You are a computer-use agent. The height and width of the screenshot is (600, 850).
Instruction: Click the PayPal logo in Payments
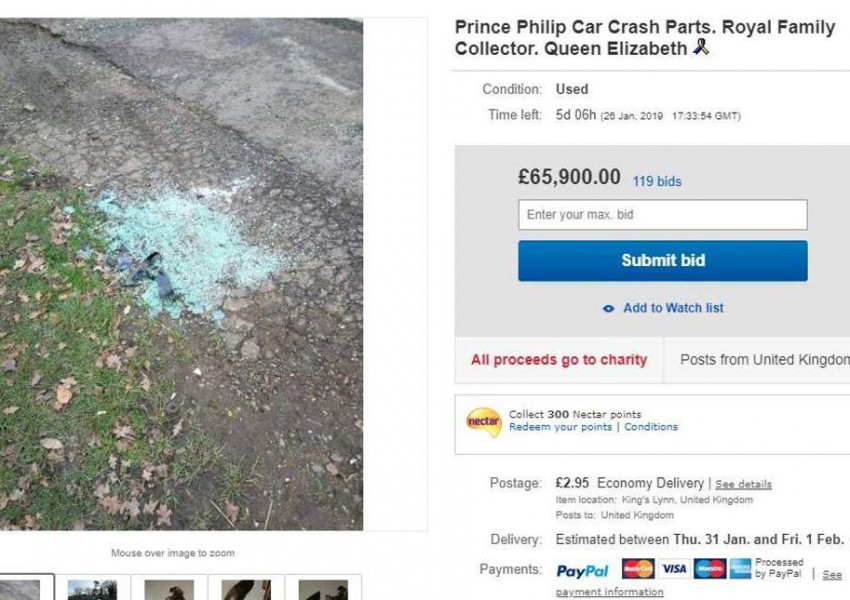[x=582, y=571]
